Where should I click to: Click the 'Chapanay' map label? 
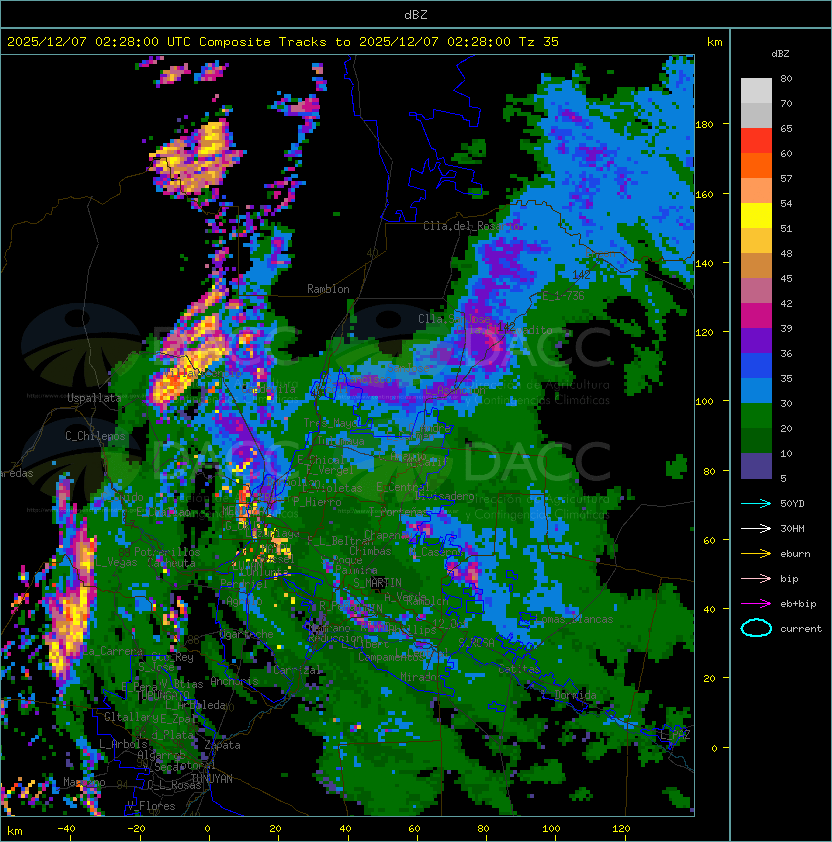pos(388,535)
